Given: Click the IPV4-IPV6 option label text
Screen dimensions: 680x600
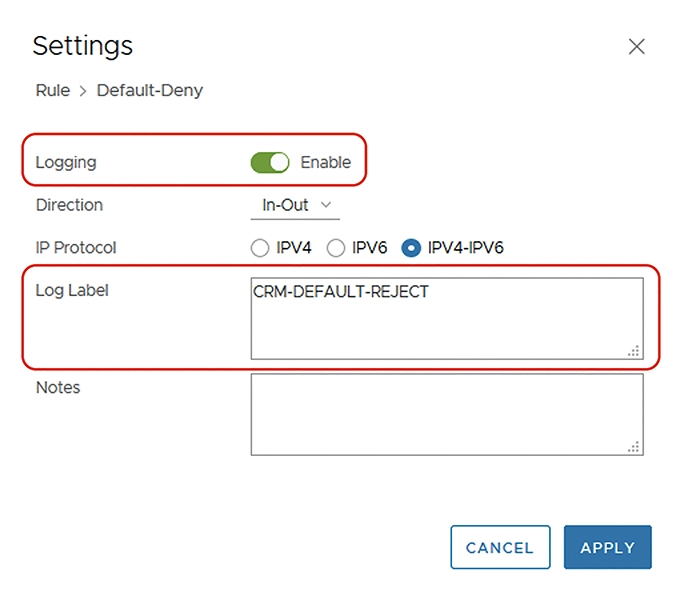Looking at the screenshot, I should point(465,248).
